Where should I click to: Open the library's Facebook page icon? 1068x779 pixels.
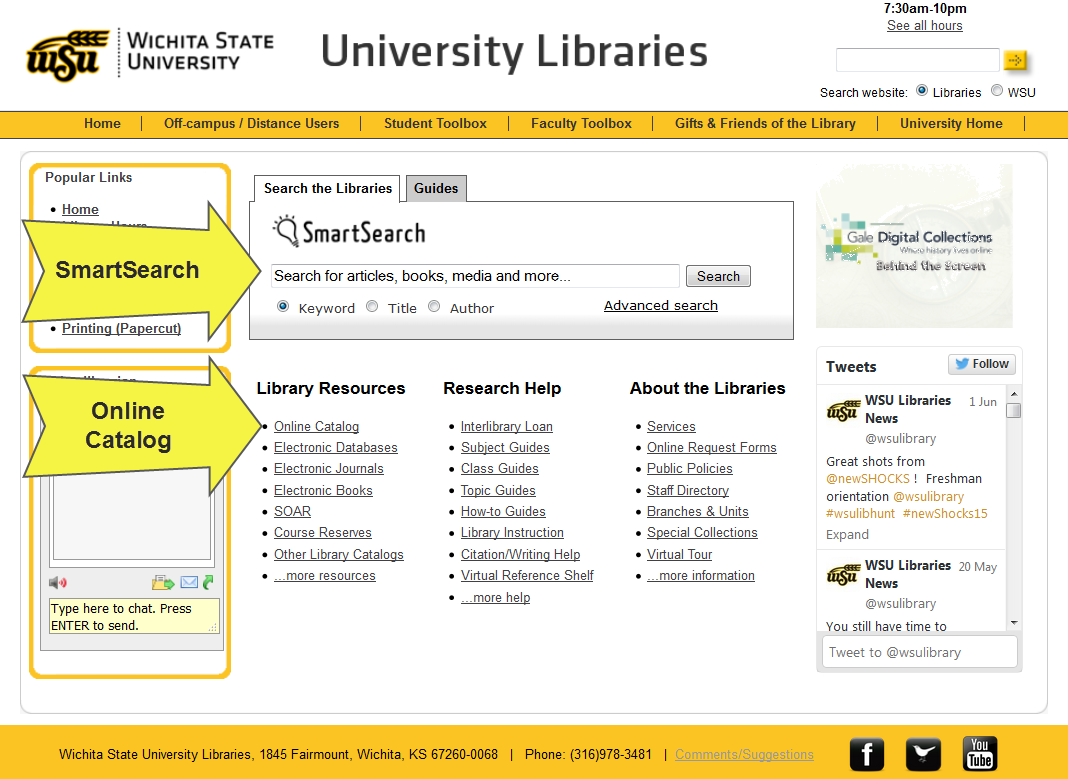click(x=866, y=753)
